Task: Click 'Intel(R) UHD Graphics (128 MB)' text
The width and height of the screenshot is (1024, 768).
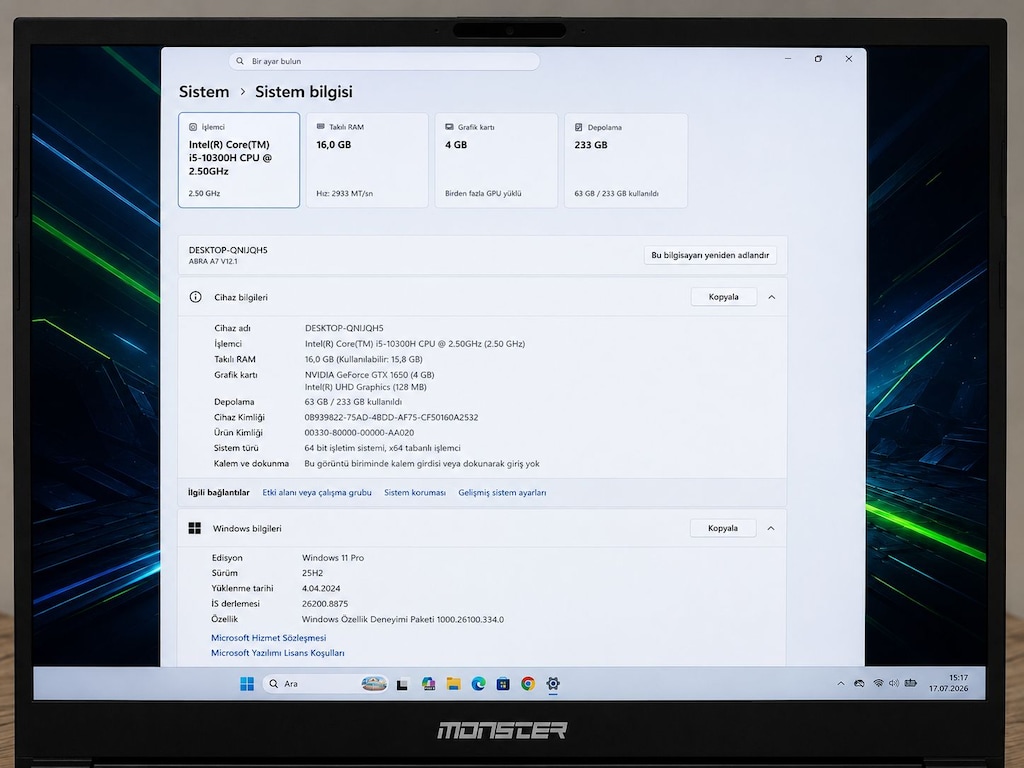Action: click(x=366, y=387)
